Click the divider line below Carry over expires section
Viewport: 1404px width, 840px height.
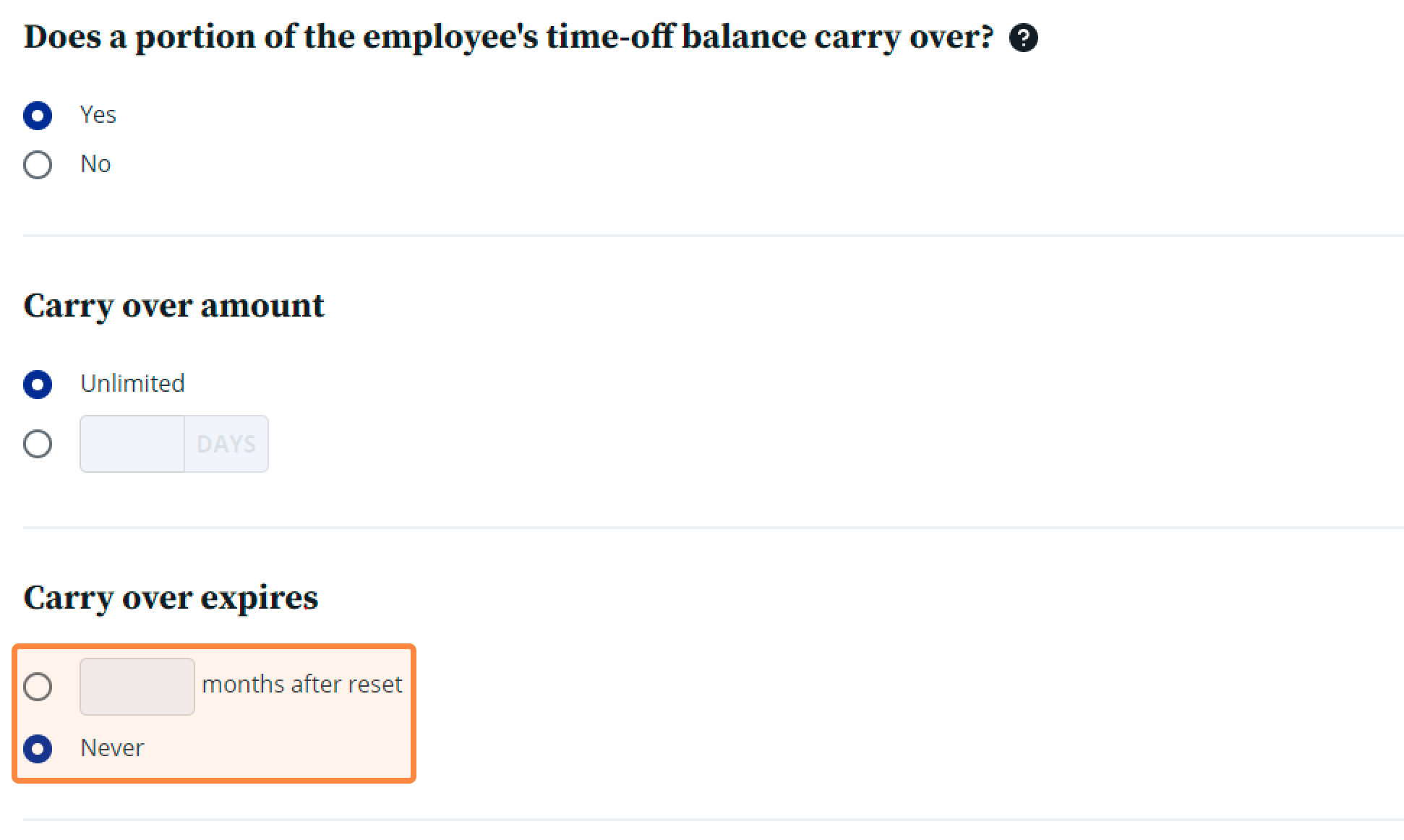[714, 820]
